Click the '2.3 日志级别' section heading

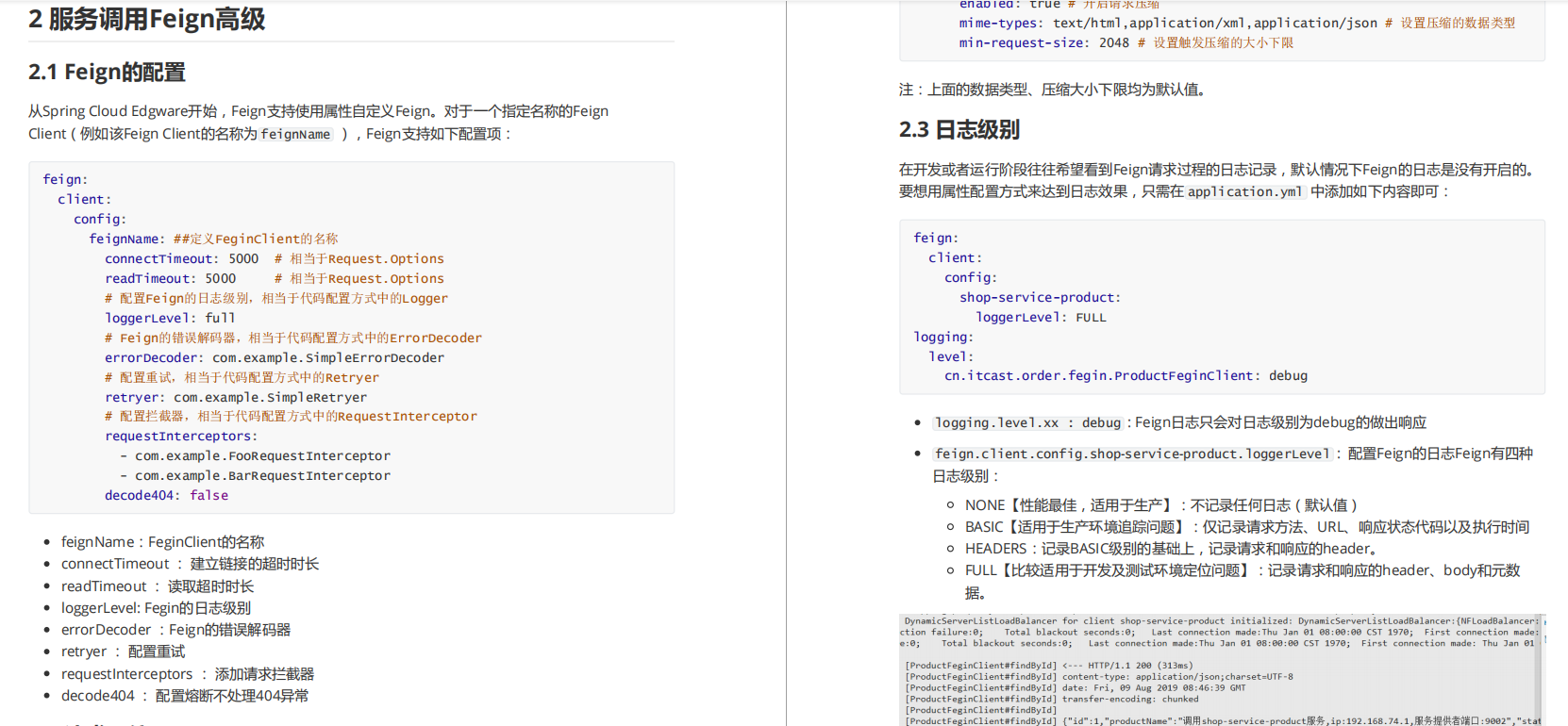pos(959,129)
